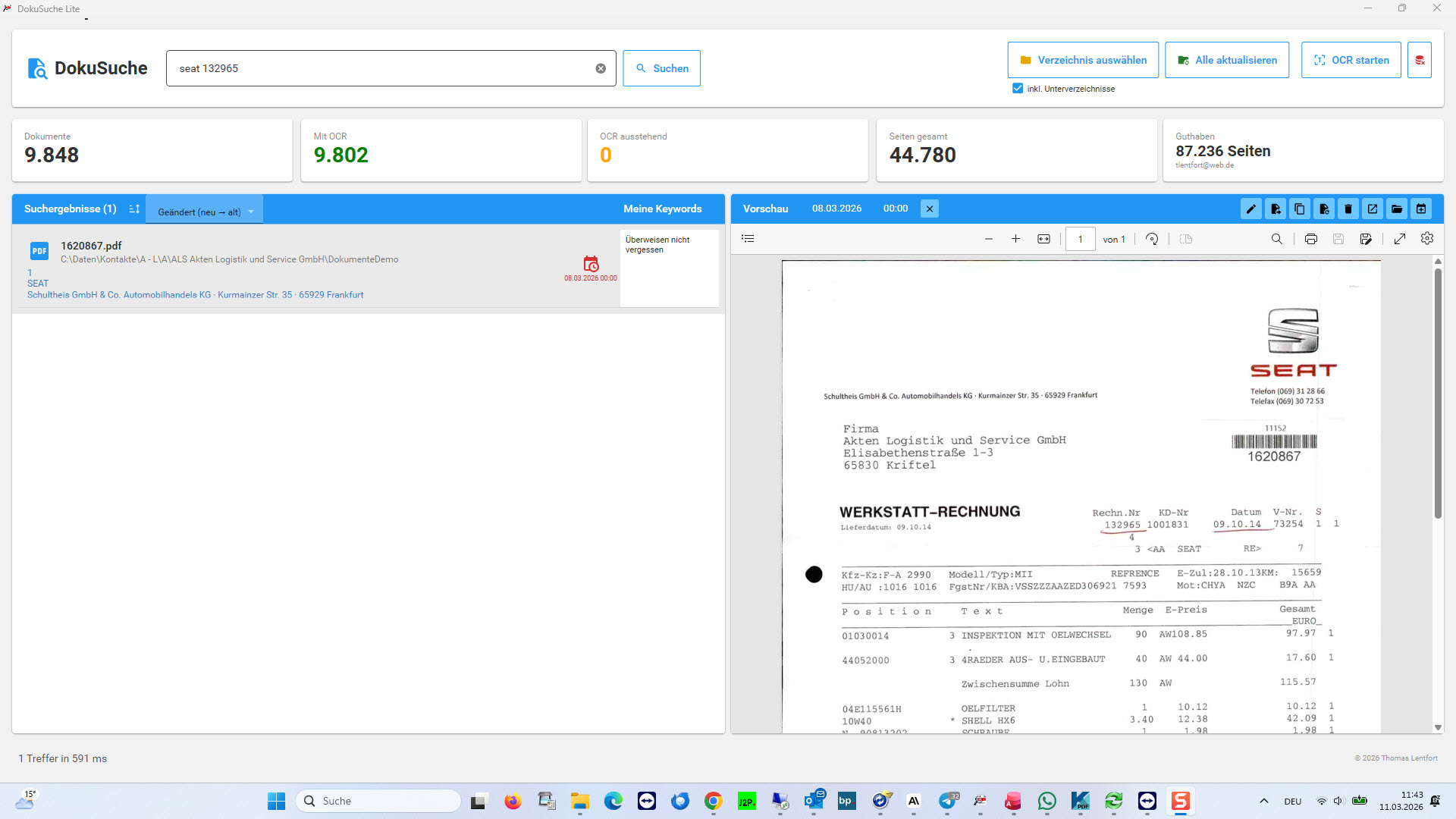Open document in external window icon
The height and width of the screenshot is (819, 1456).
pos(1373,209)
